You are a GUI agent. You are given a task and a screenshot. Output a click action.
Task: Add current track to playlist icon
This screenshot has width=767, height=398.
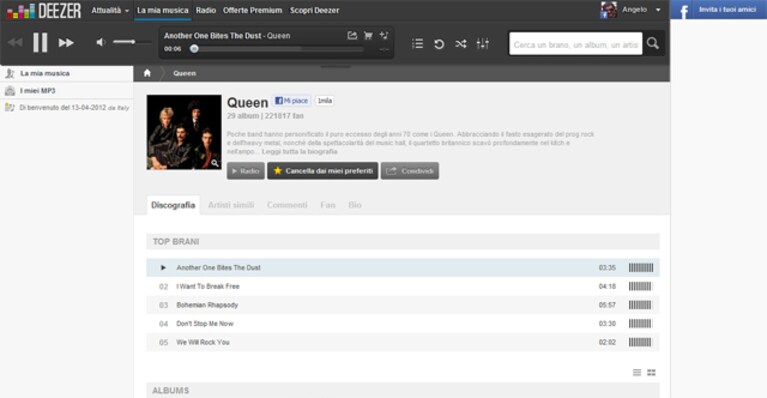coord(384,35)
